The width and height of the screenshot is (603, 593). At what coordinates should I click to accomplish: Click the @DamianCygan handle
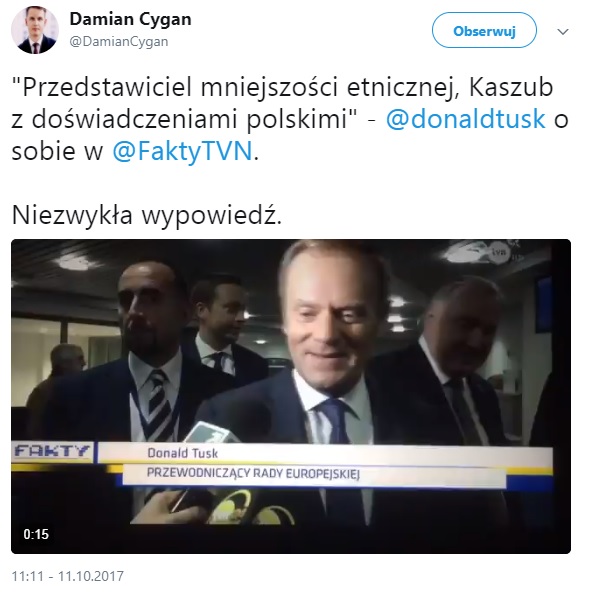(118, 42)
